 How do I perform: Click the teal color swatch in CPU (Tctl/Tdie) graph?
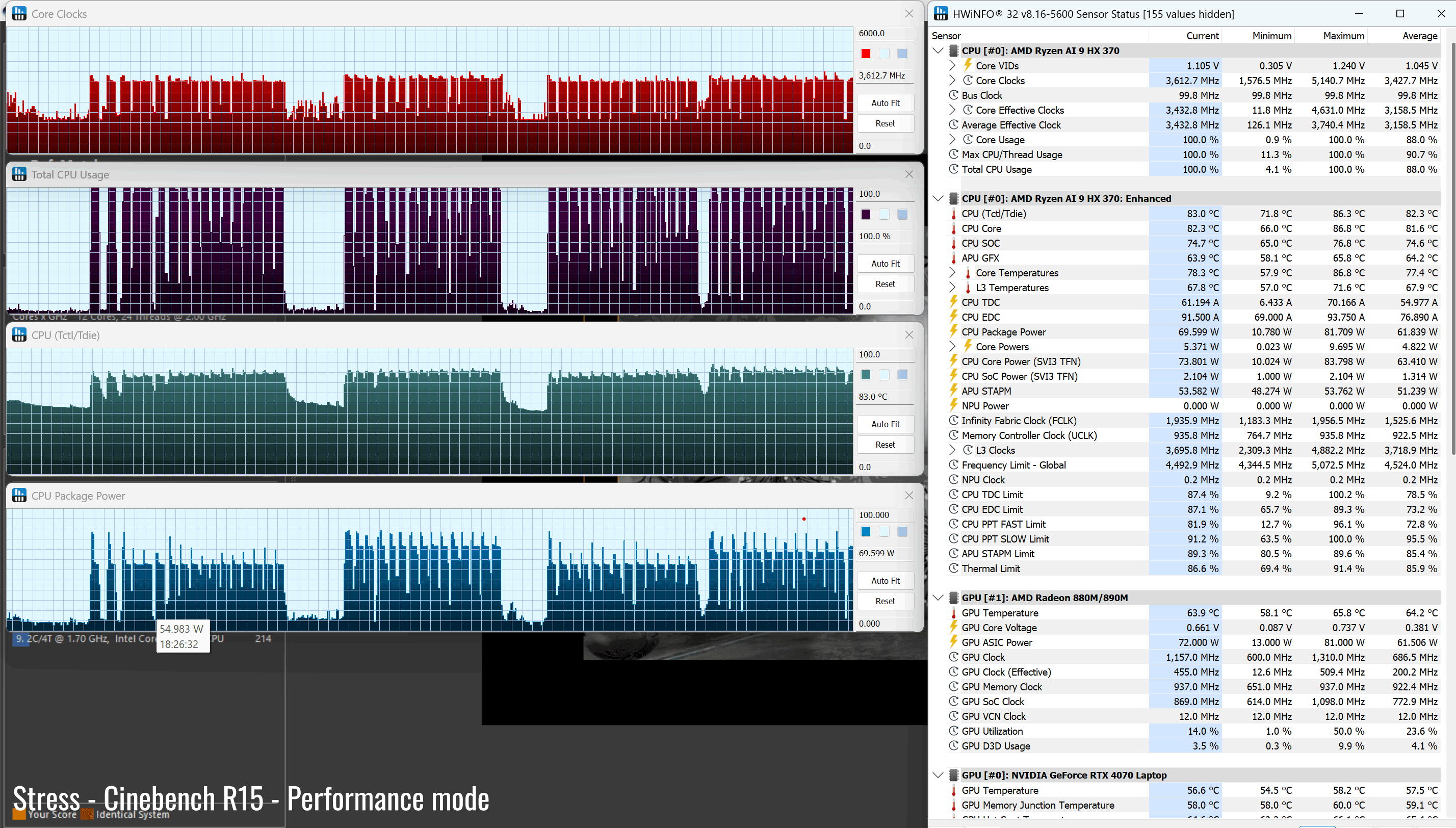tap(865, 375)
